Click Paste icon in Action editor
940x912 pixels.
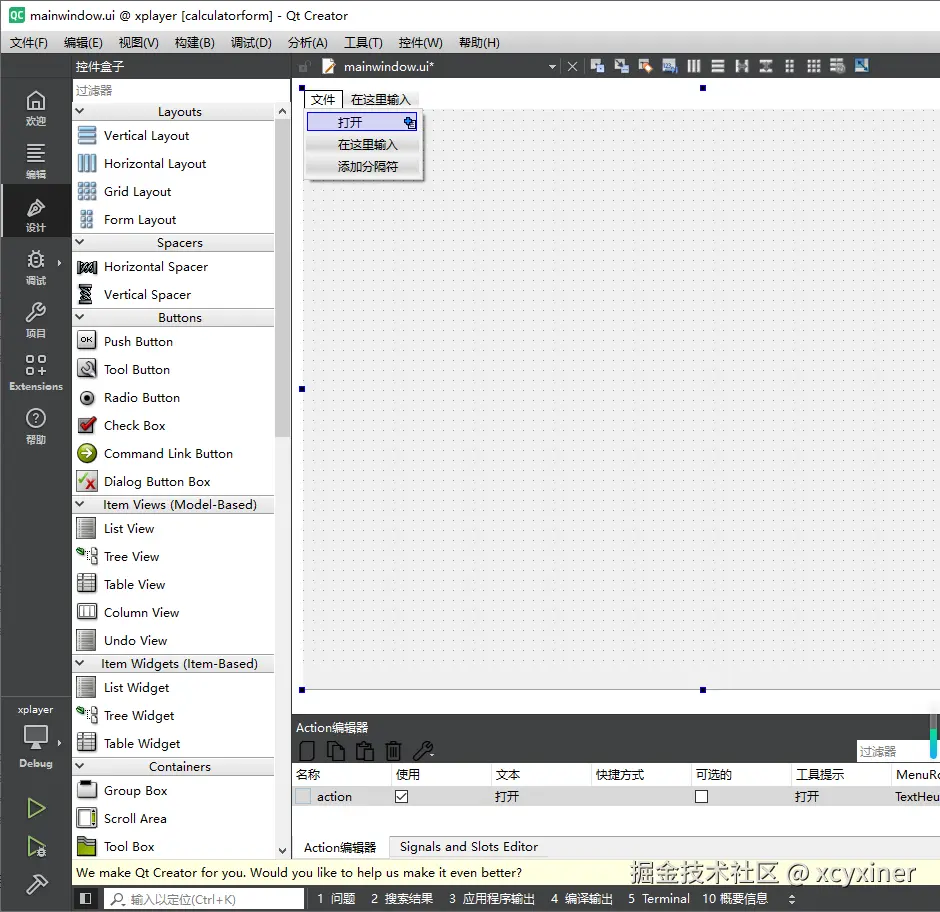pos(364,751)
